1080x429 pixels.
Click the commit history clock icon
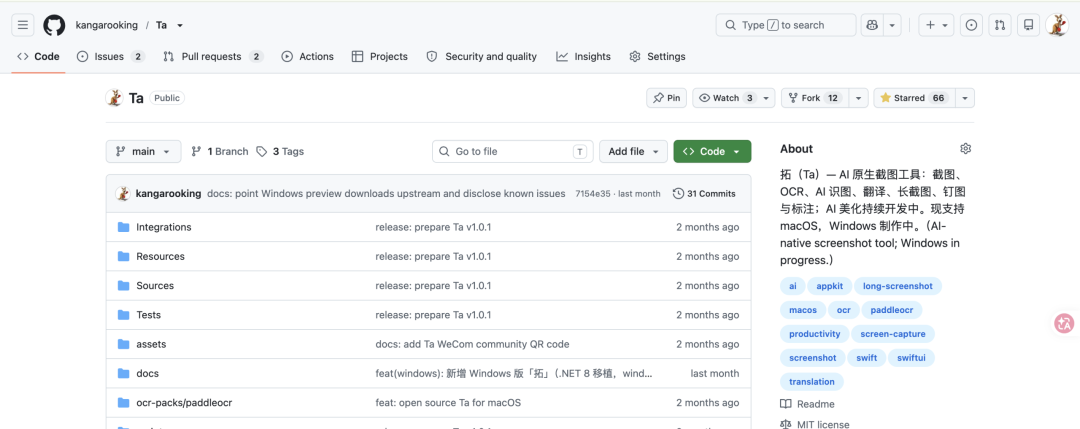coord(678,193)
